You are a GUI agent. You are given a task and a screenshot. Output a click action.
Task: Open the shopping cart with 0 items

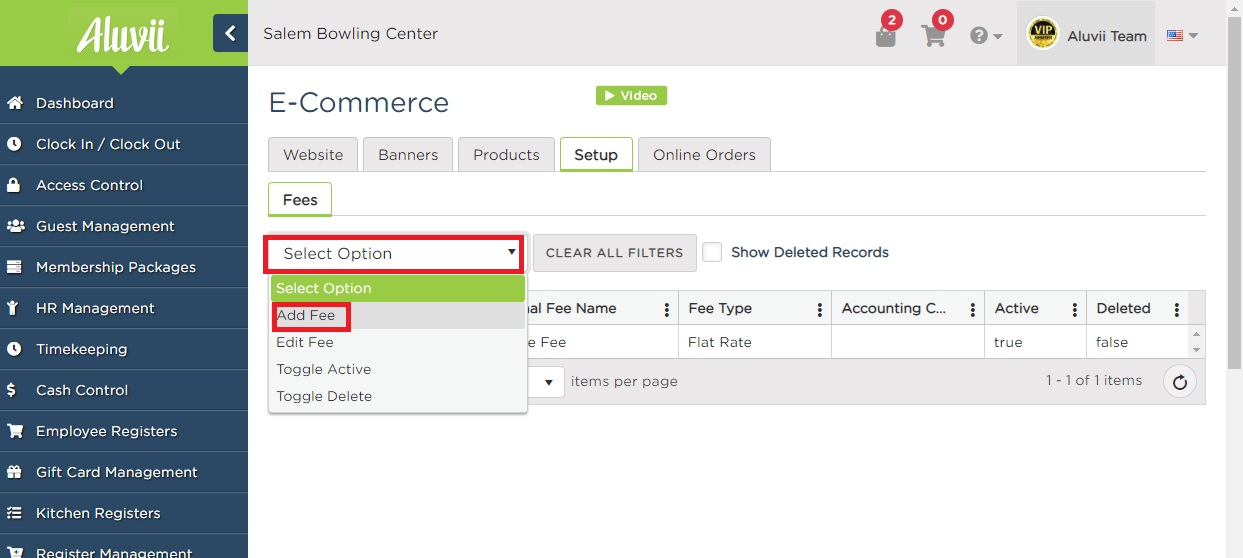click(934, 34)
